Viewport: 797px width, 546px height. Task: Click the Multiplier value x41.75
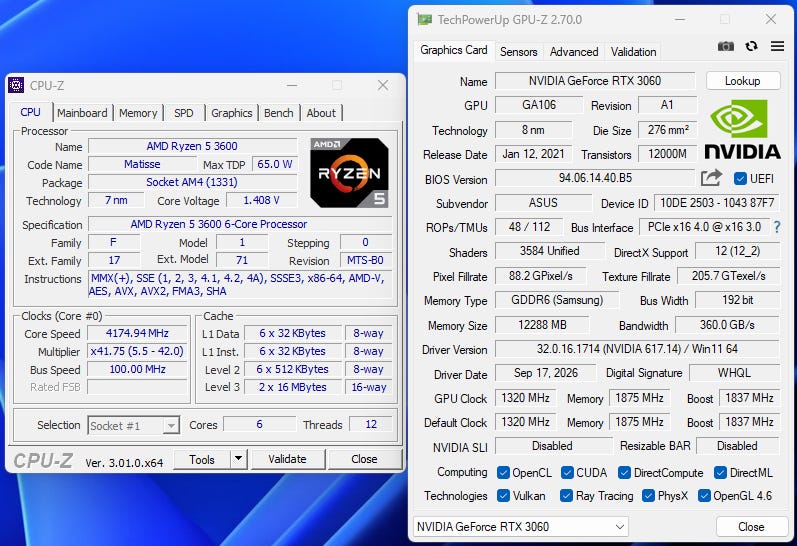(x=137, y=351)
